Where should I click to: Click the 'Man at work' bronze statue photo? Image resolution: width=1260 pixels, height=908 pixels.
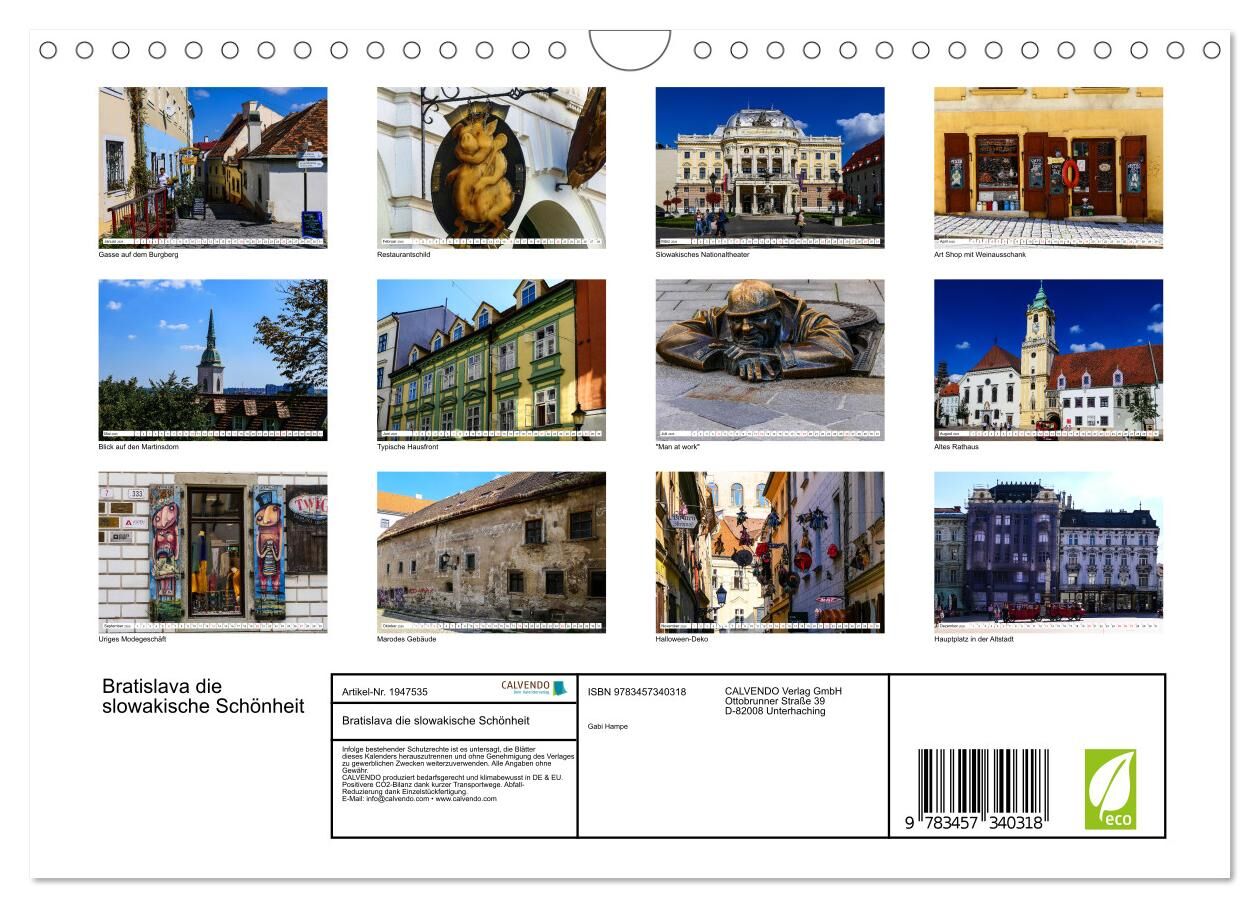tap(769, 354)
